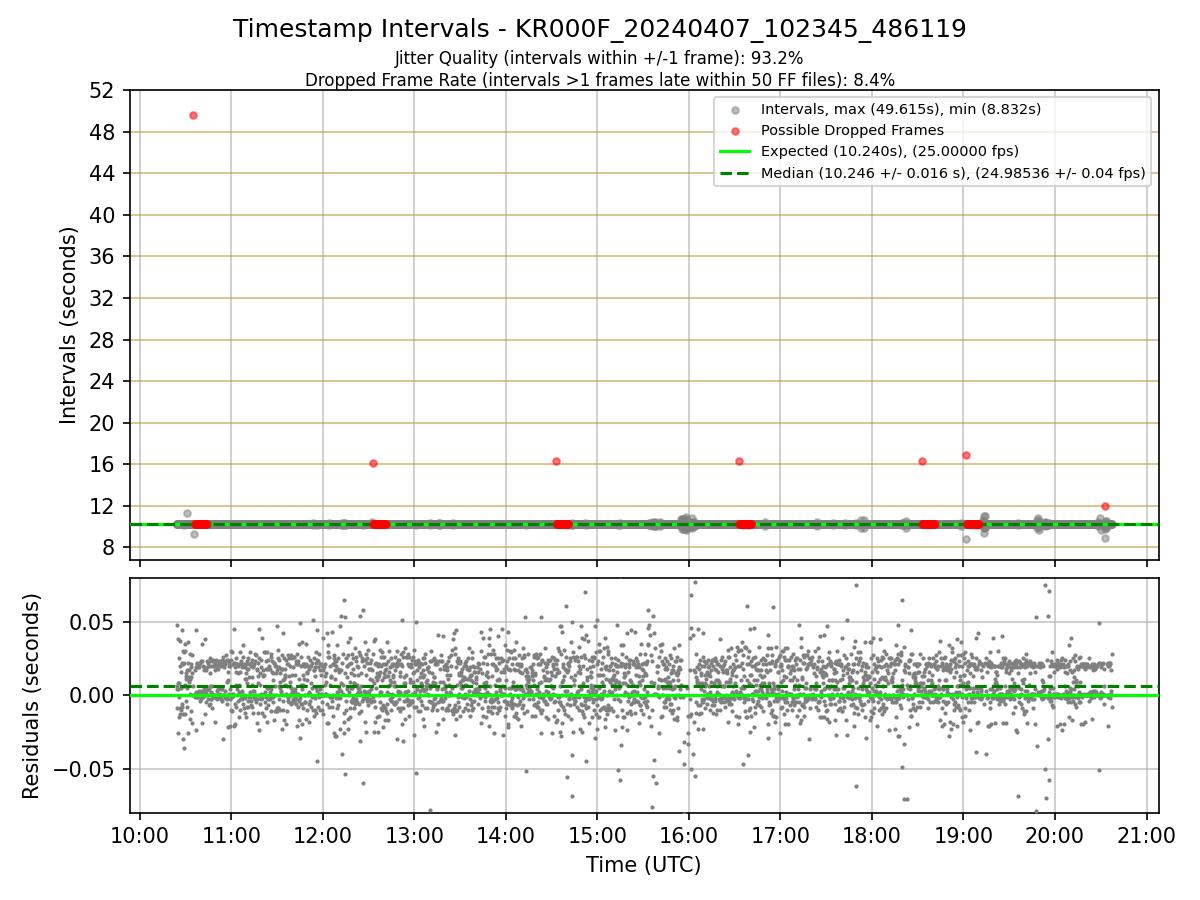Image resolution: width=1200 pixels, height=900 pixels.
Task: Click the 15:00 x-axis tick label
Action: point(597,836)
